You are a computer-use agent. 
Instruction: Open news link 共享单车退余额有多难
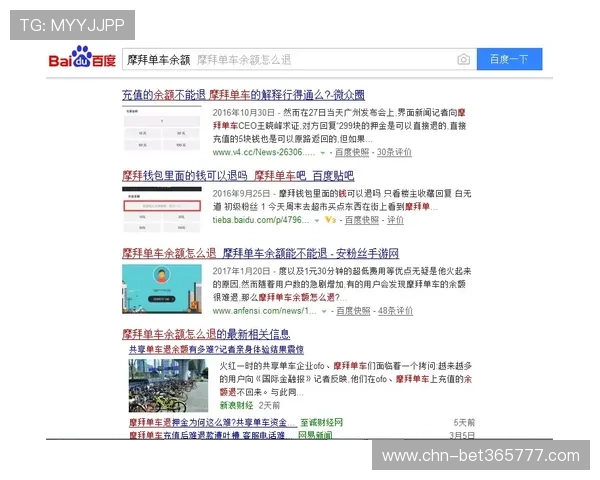click(x=216, y=349)
